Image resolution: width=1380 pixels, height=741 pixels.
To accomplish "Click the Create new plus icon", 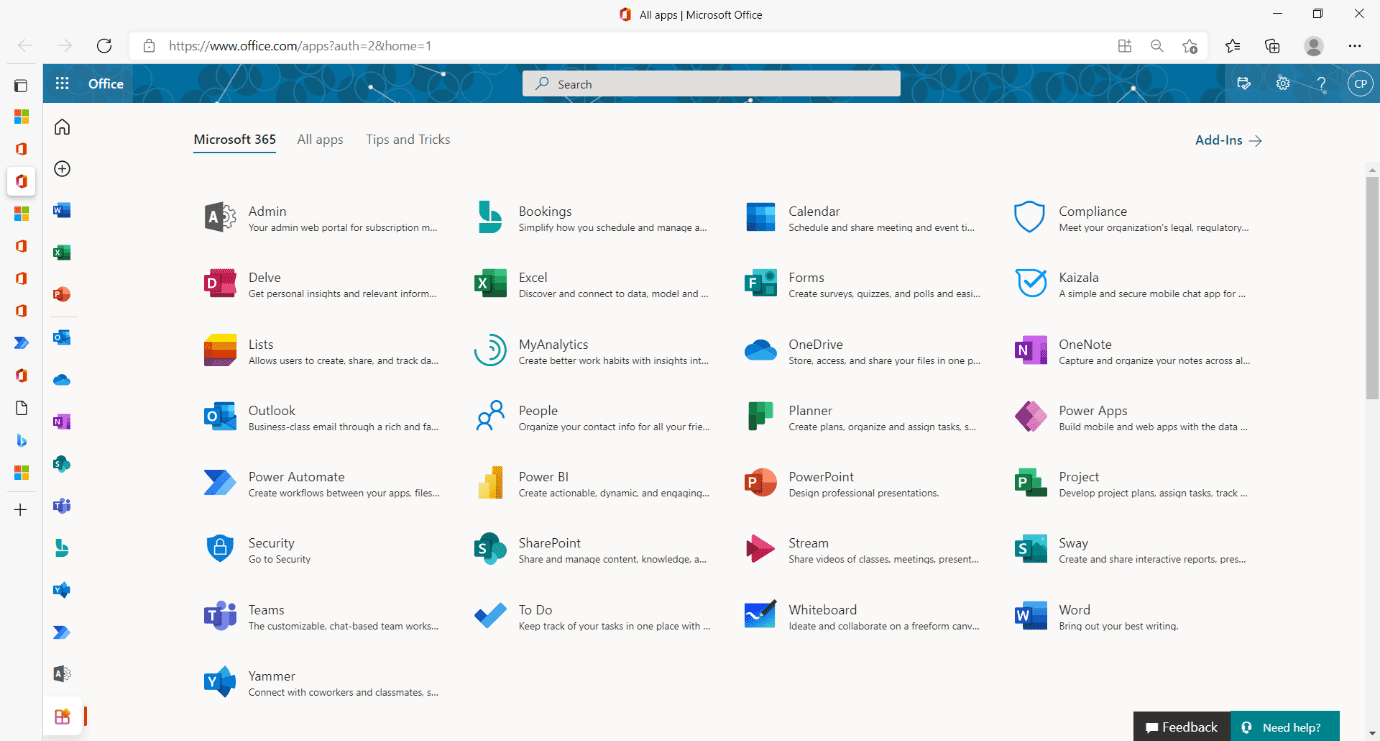I will coord(62,168).
